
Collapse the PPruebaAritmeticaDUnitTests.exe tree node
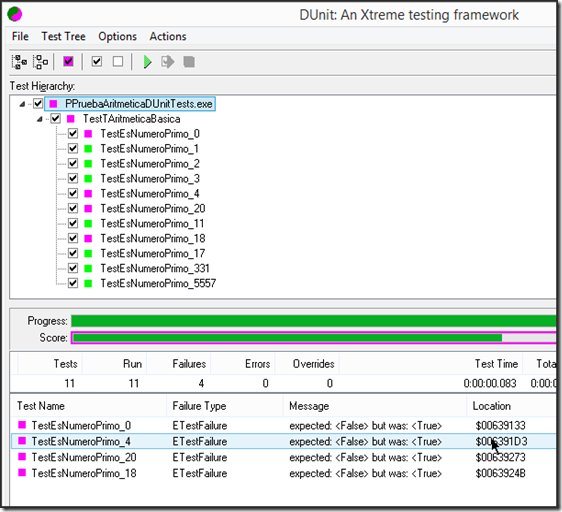click(22, 104)
